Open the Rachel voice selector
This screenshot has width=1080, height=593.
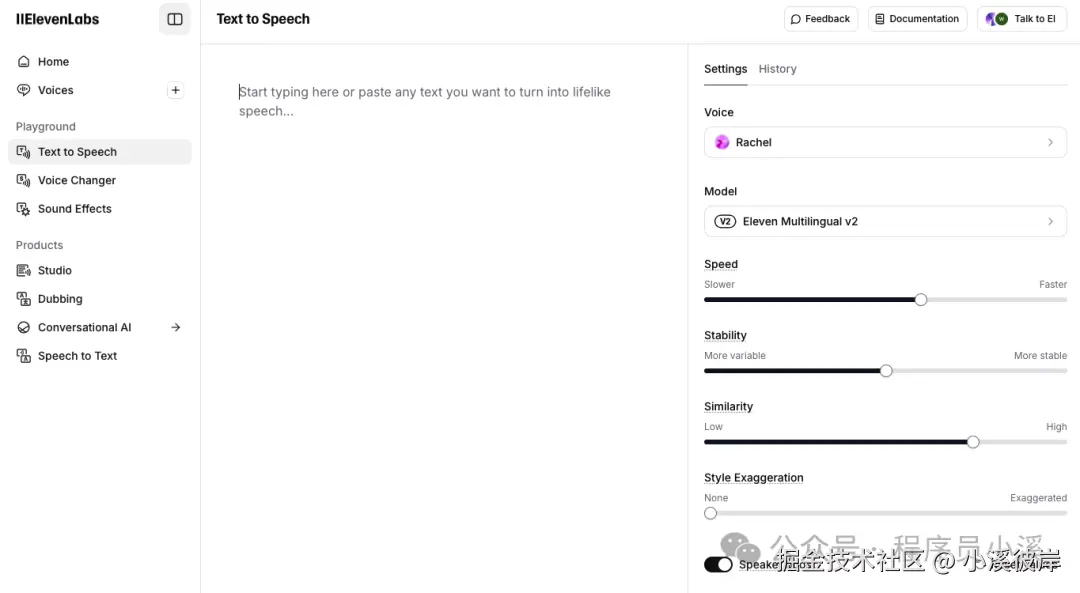click(885, 143)
